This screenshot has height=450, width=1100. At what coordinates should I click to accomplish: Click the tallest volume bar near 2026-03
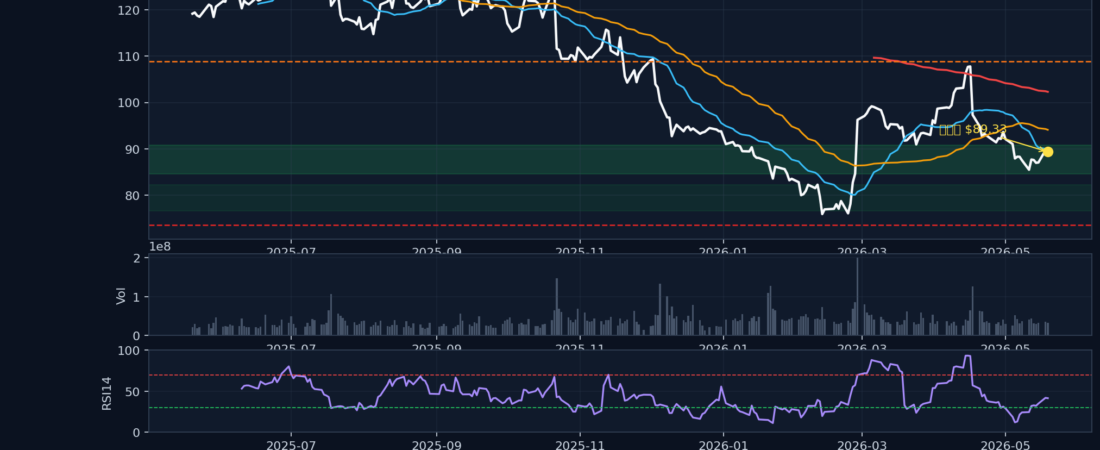[857, 296]
